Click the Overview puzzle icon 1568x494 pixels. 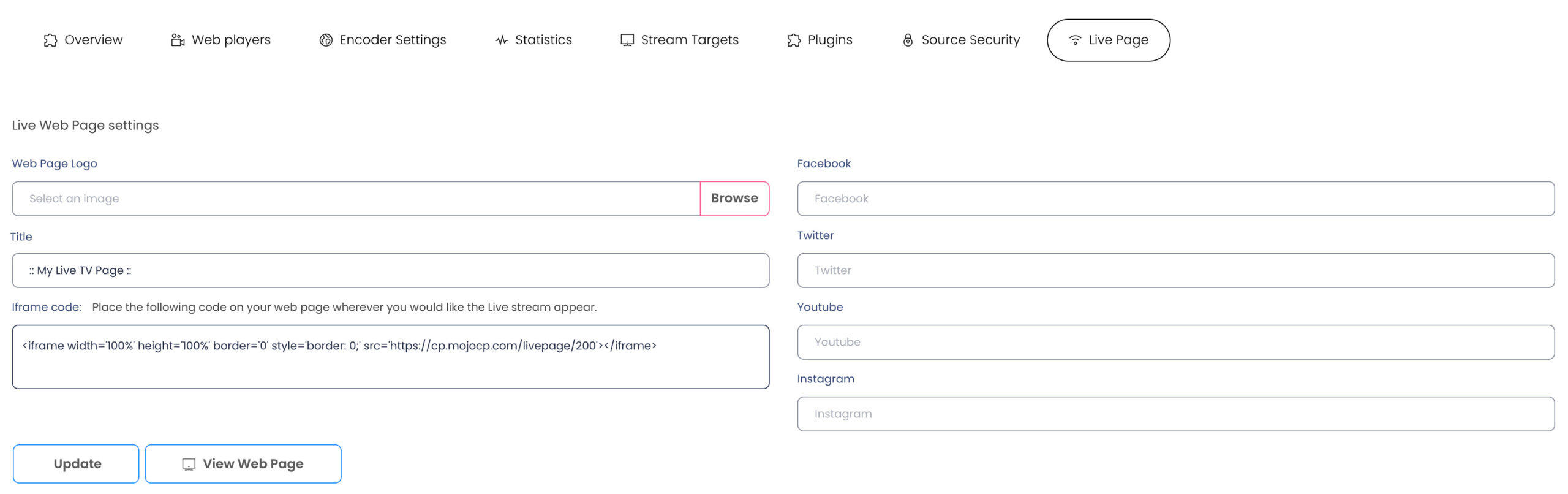coord(50,40)
